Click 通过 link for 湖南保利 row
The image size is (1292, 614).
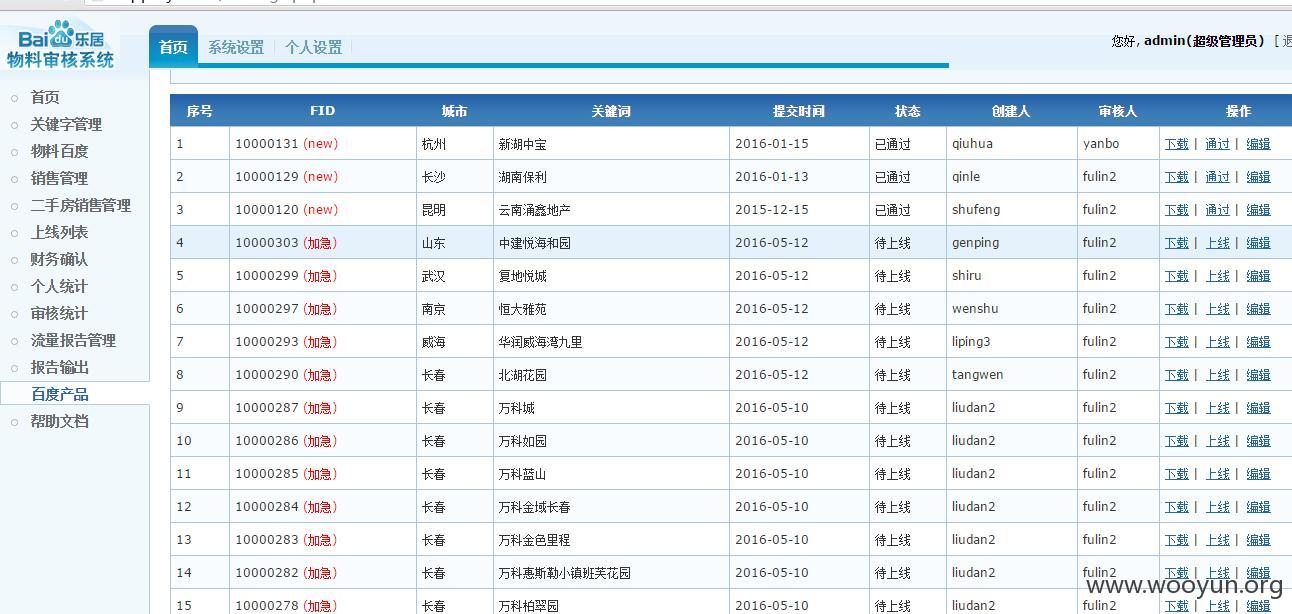tap(1217, 177)
